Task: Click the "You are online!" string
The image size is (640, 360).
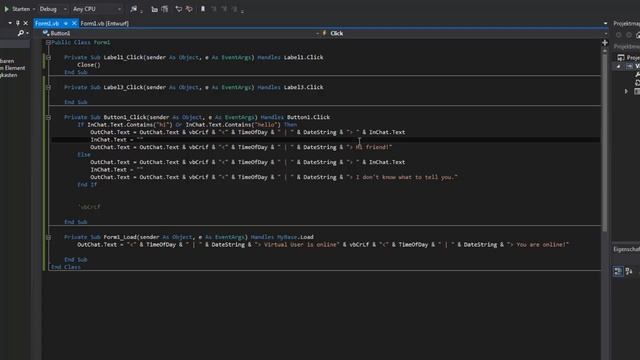Action: tap(538, 244)
